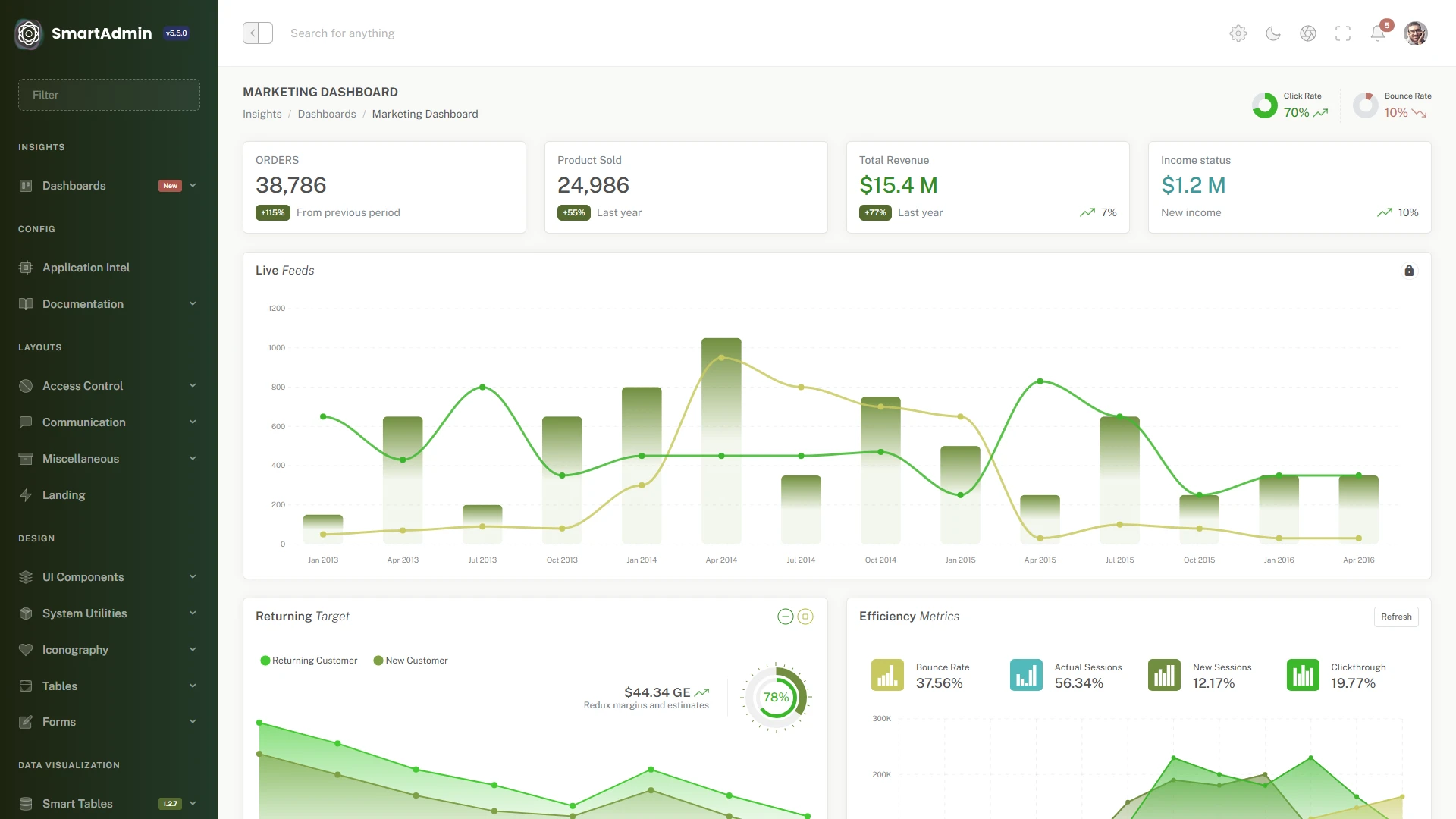Expand the Tables menu chevron
This screenshot has width=1456, height=819.
193,686
